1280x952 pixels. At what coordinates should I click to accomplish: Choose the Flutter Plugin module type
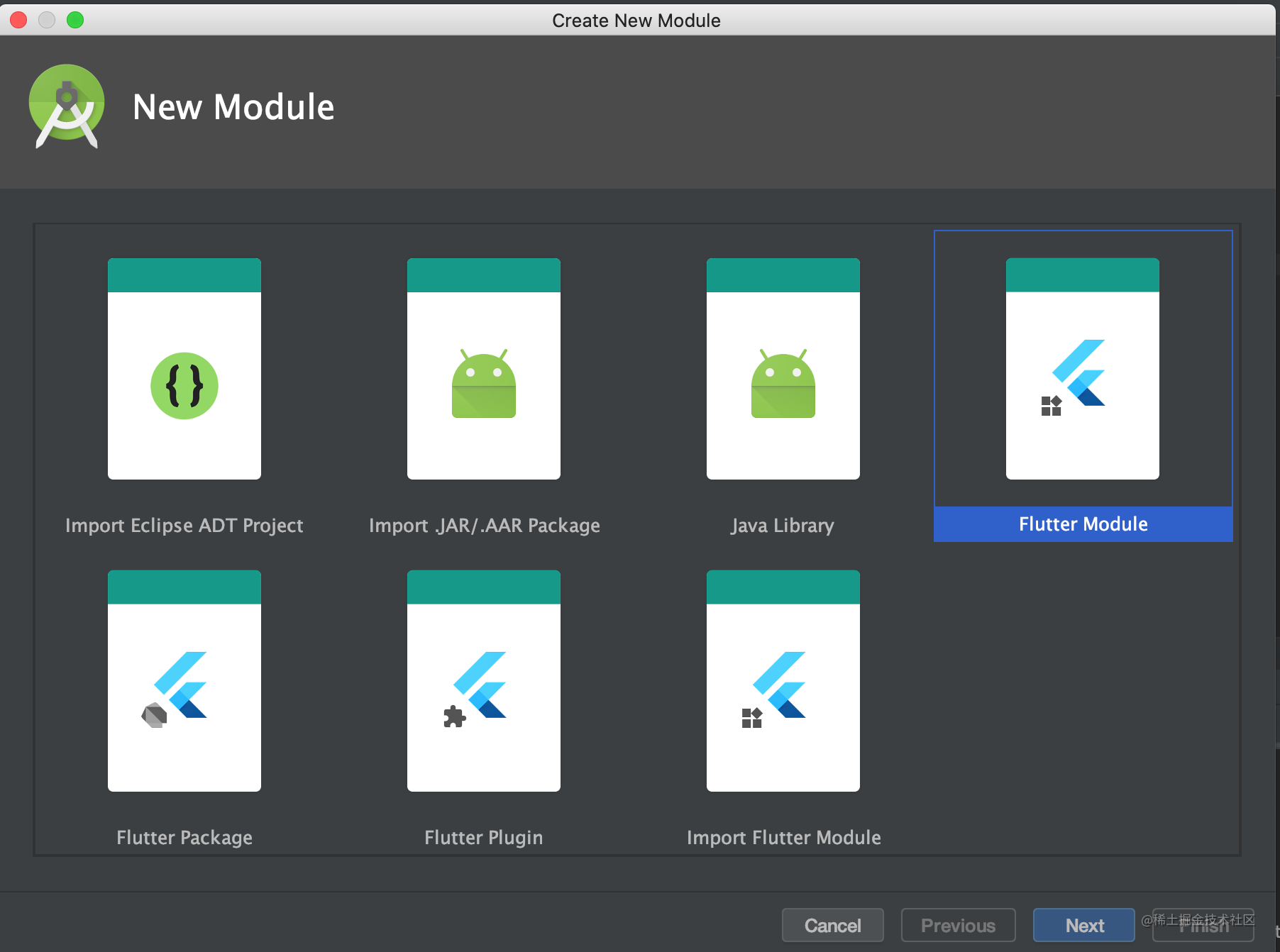click(483, 681)
